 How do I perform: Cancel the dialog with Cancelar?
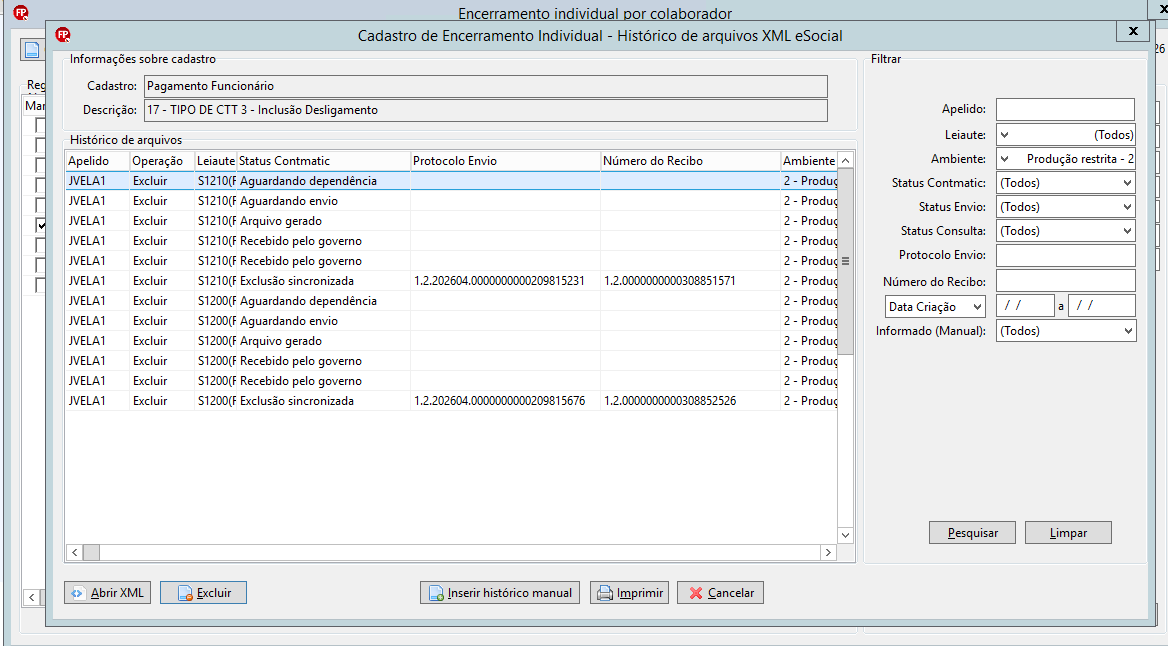720,593
